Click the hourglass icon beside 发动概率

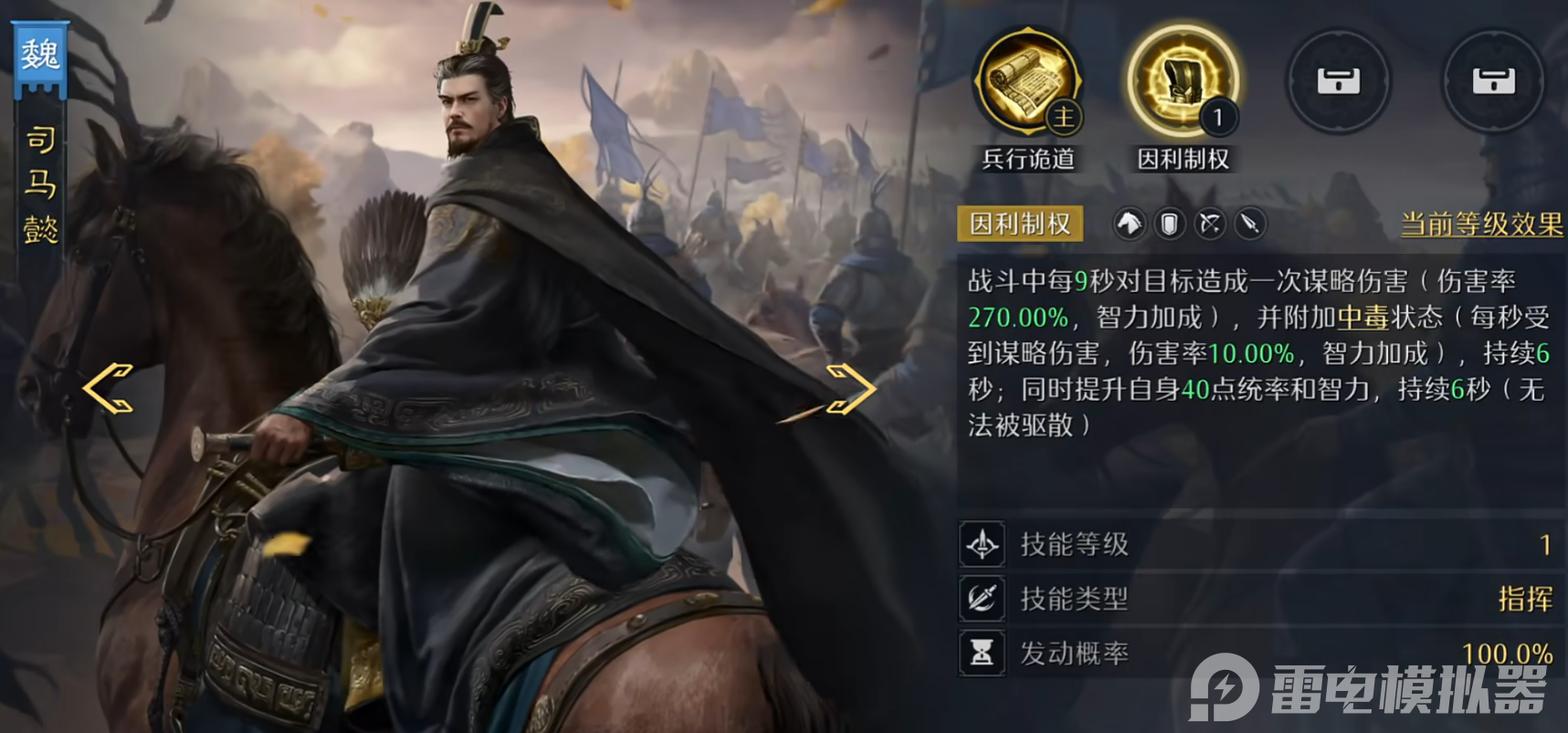click(x=983, y=654)
